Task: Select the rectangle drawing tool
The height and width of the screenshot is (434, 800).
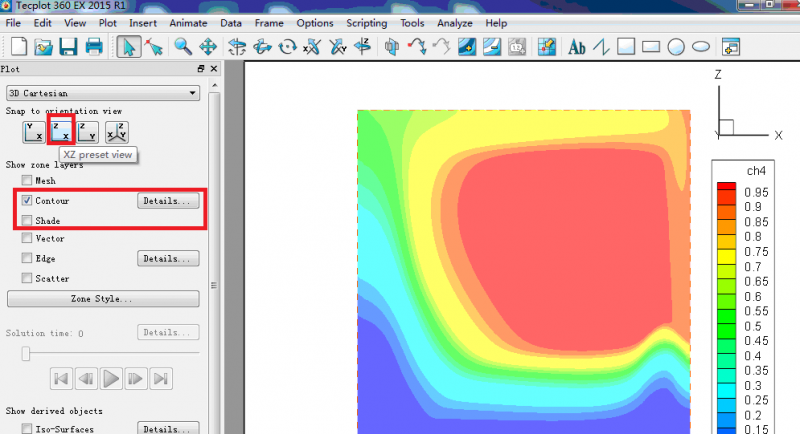Action: 651,47
